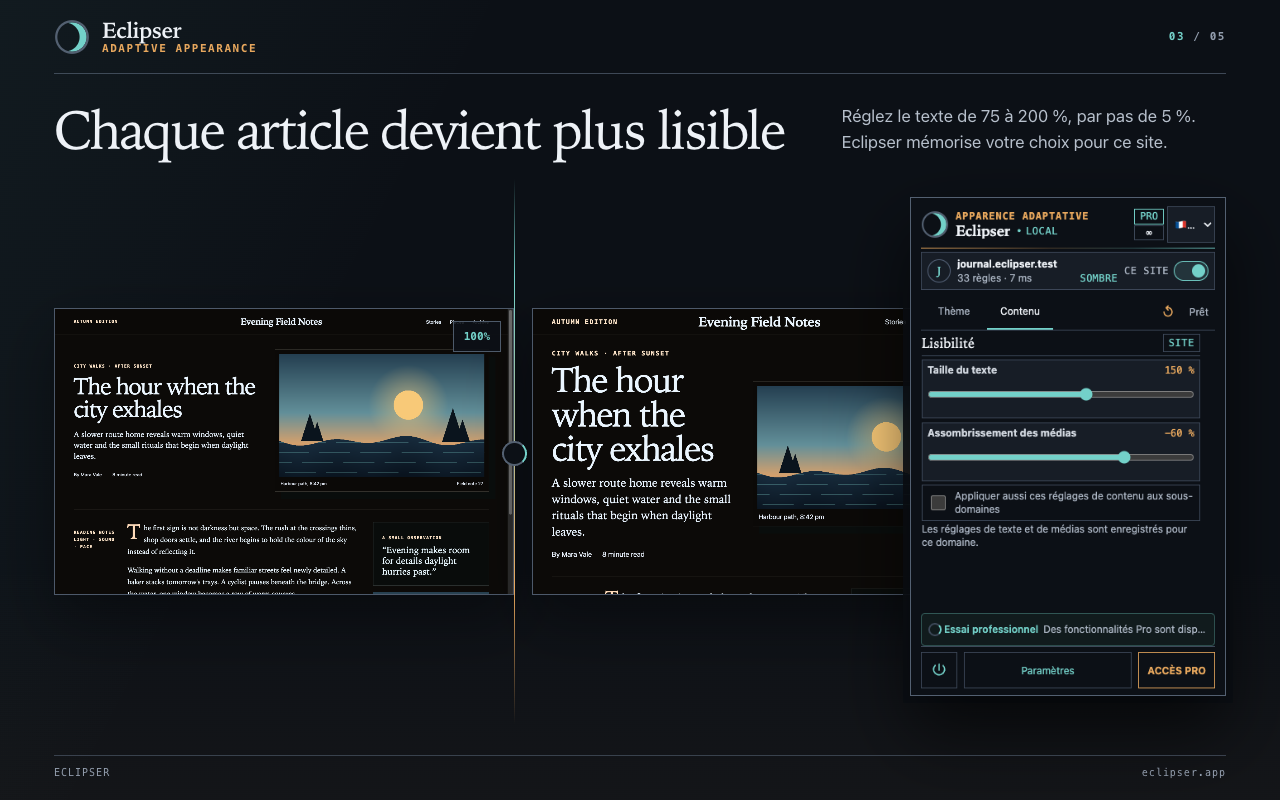The height and width of the screenshot is (800, 1280).
Task: Click the orange reset arrow icon
Action: tap(1168, 312)
